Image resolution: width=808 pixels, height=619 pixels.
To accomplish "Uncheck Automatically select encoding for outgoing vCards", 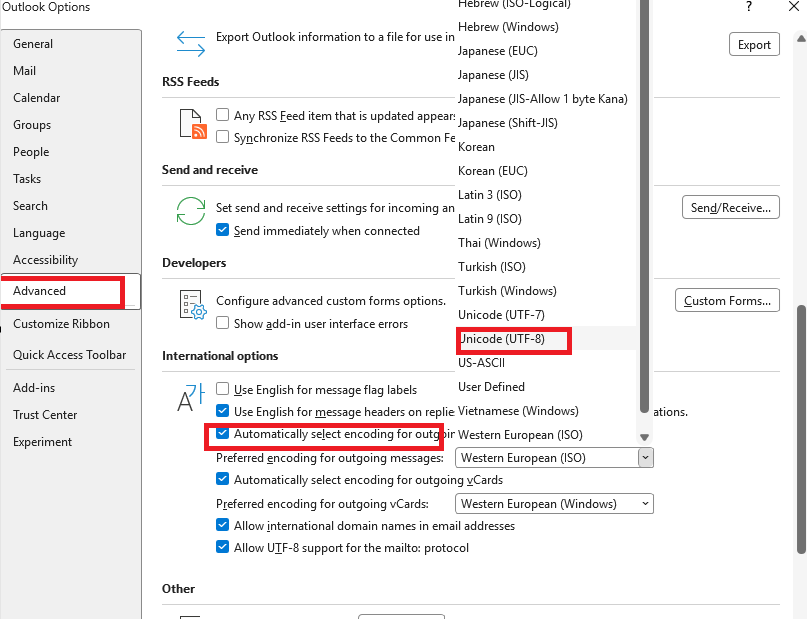I will (223, 479).
